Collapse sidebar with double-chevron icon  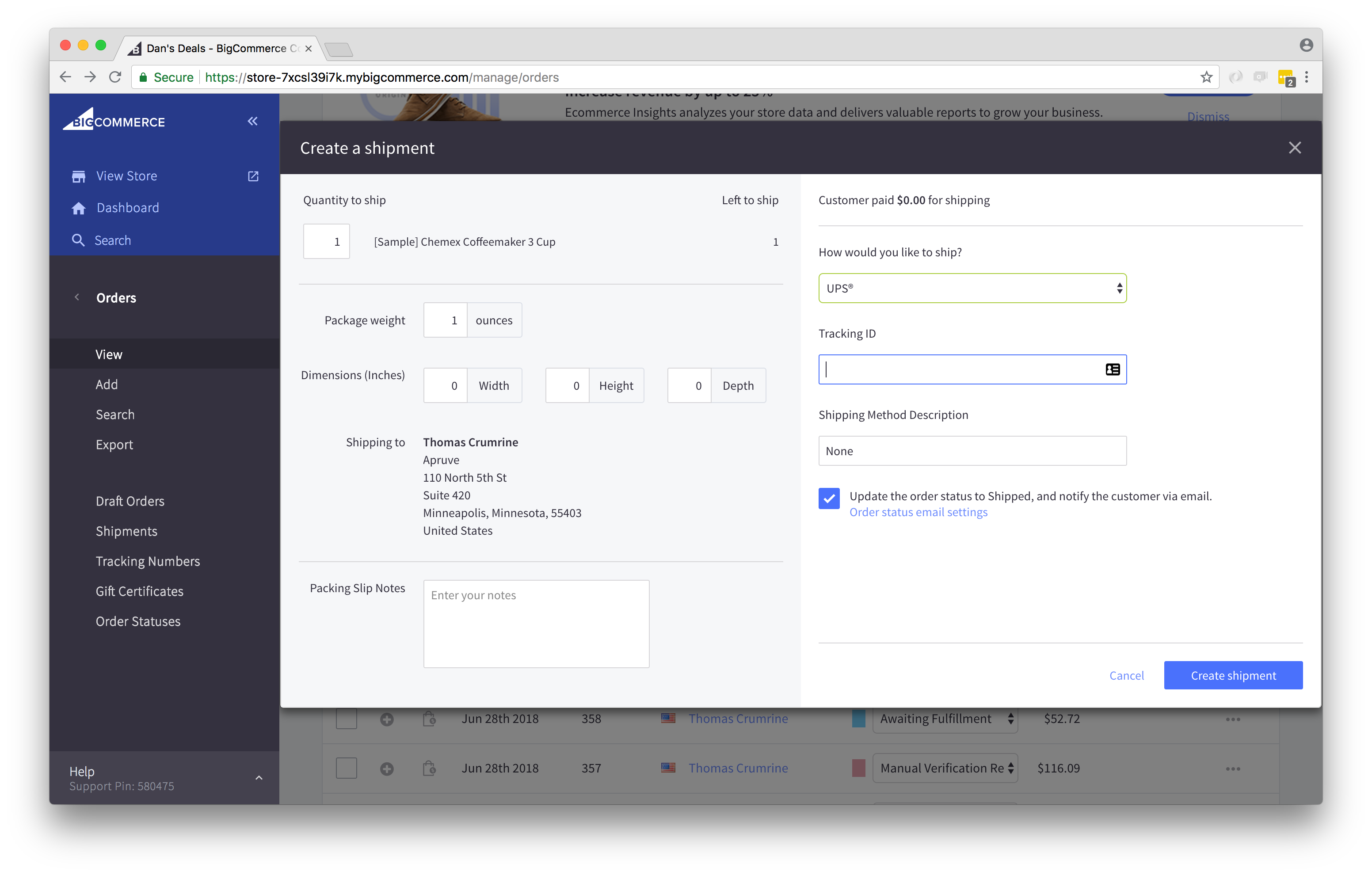click(252, 121)
